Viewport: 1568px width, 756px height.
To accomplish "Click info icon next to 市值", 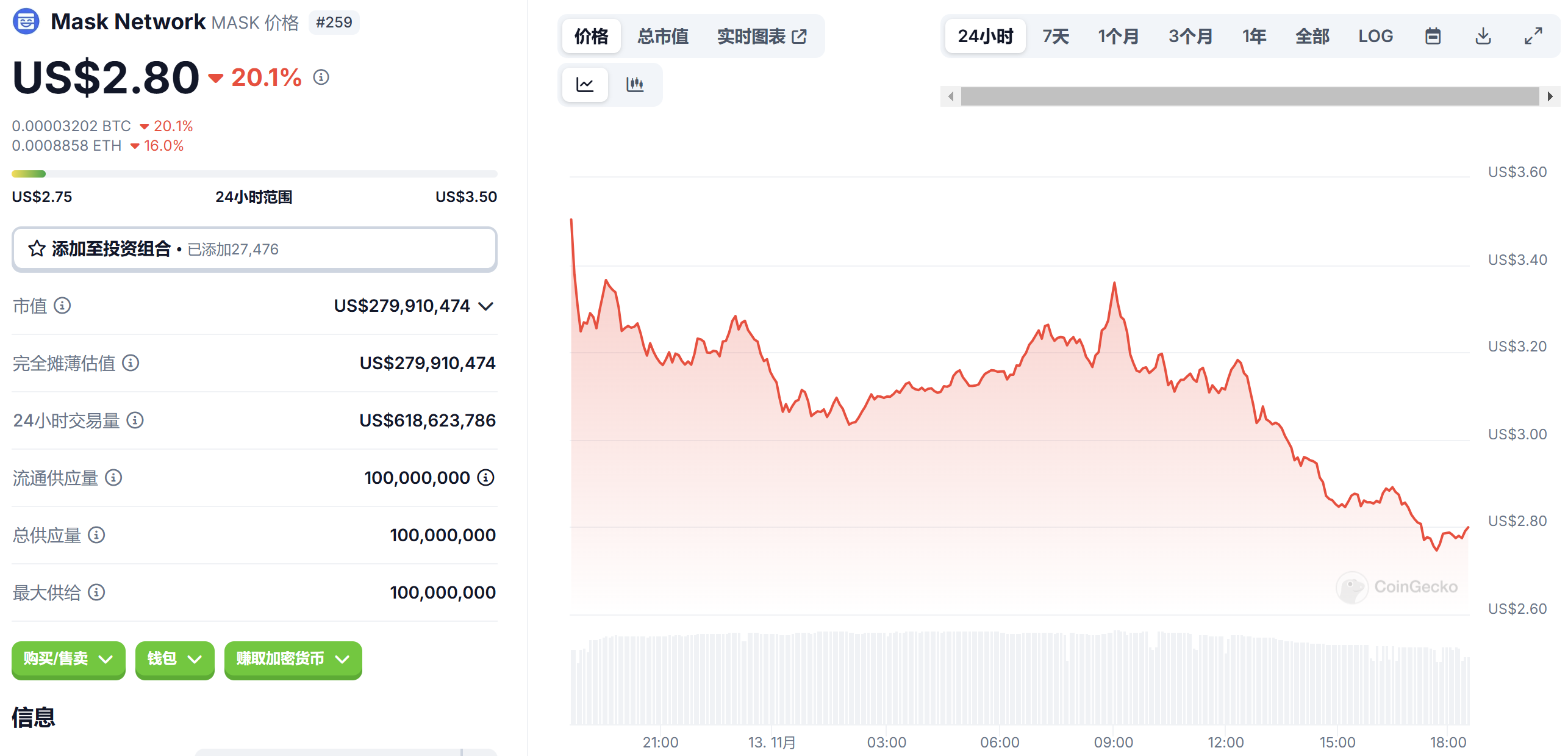I will 62,305.
